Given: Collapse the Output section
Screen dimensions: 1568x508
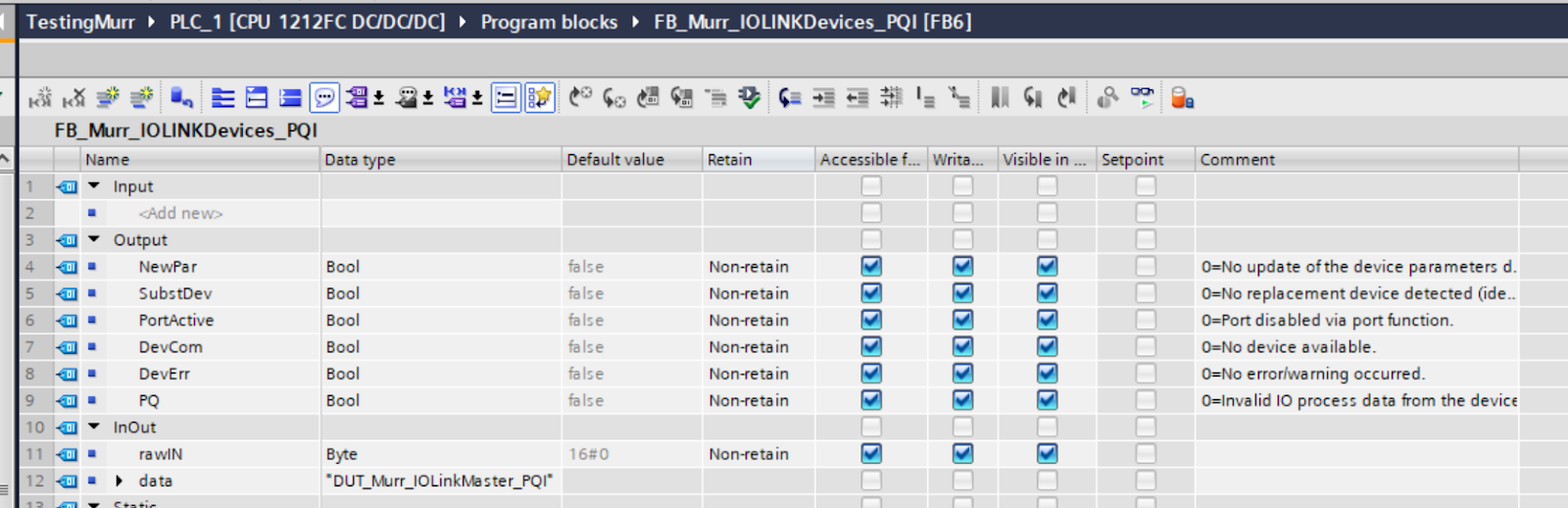Looking at the screenshot, I should click(94, 238).
